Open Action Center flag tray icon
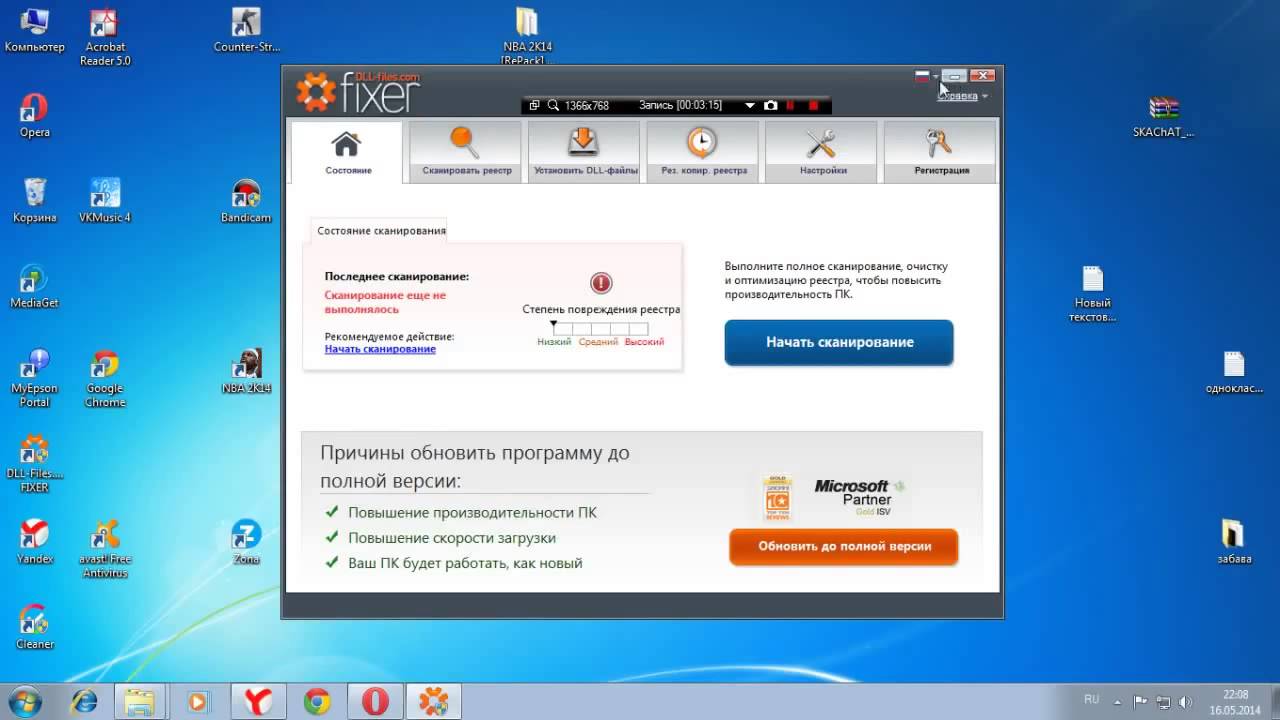This screenshot has width=1280, height=720. (x=1141, y=701)
